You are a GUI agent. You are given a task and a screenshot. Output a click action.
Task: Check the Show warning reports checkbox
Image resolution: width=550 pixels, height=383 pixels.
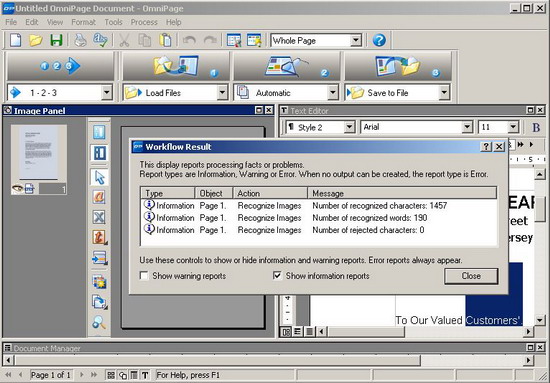pyautogui.click(x=144, y=276)
